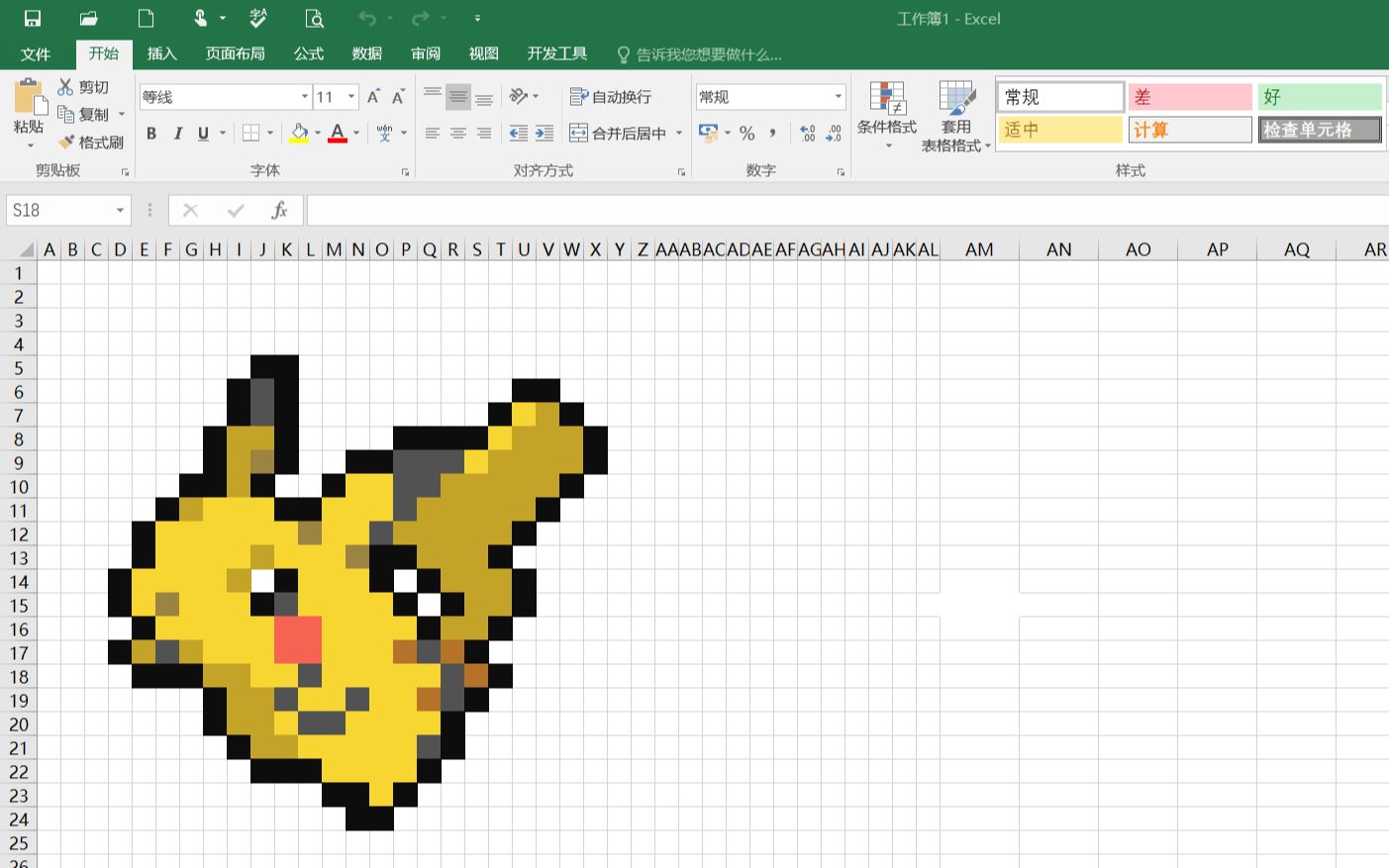Click the Redo arrow icon

tap(421, 18)
